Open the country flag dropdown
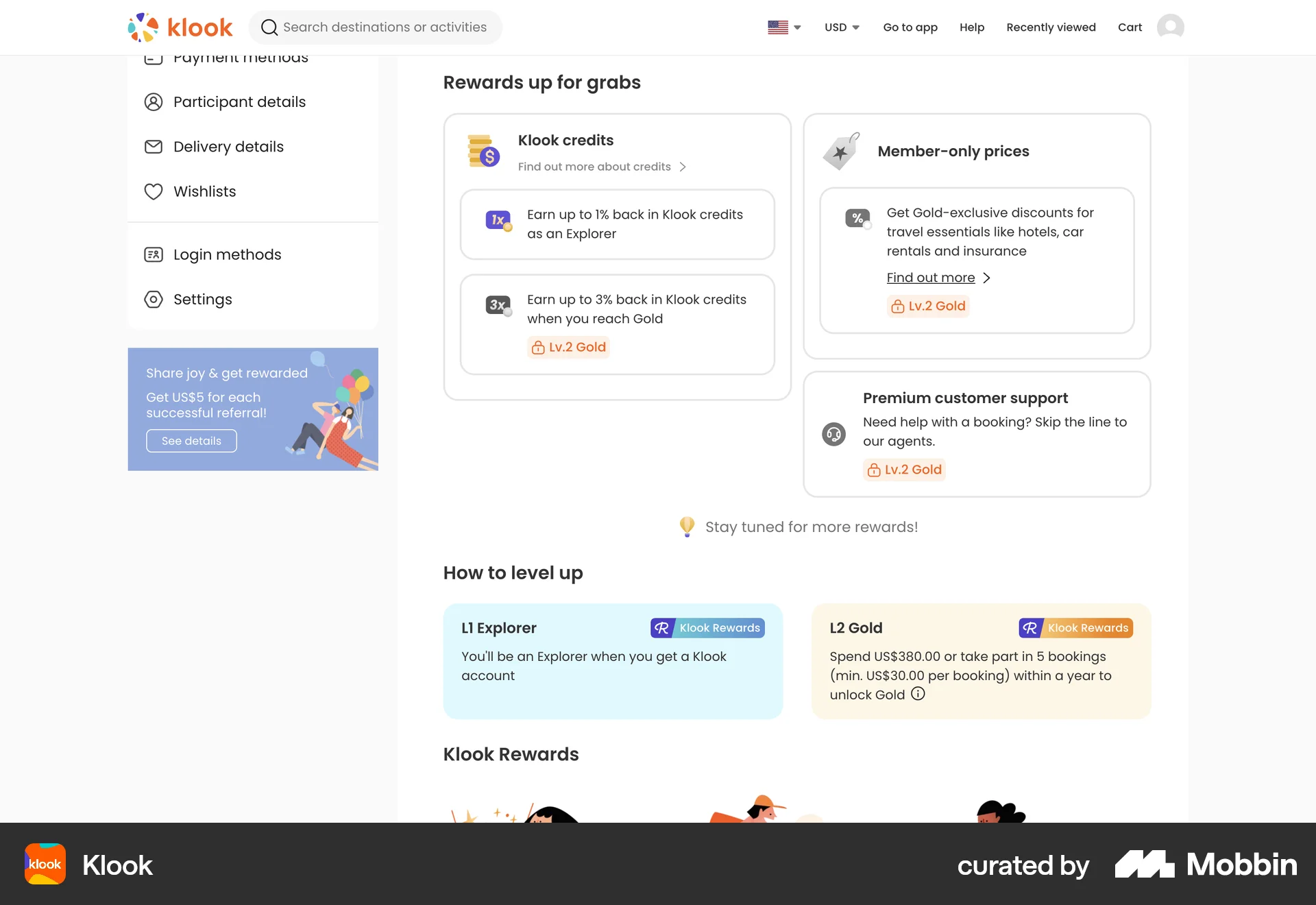 pos(784,27)
